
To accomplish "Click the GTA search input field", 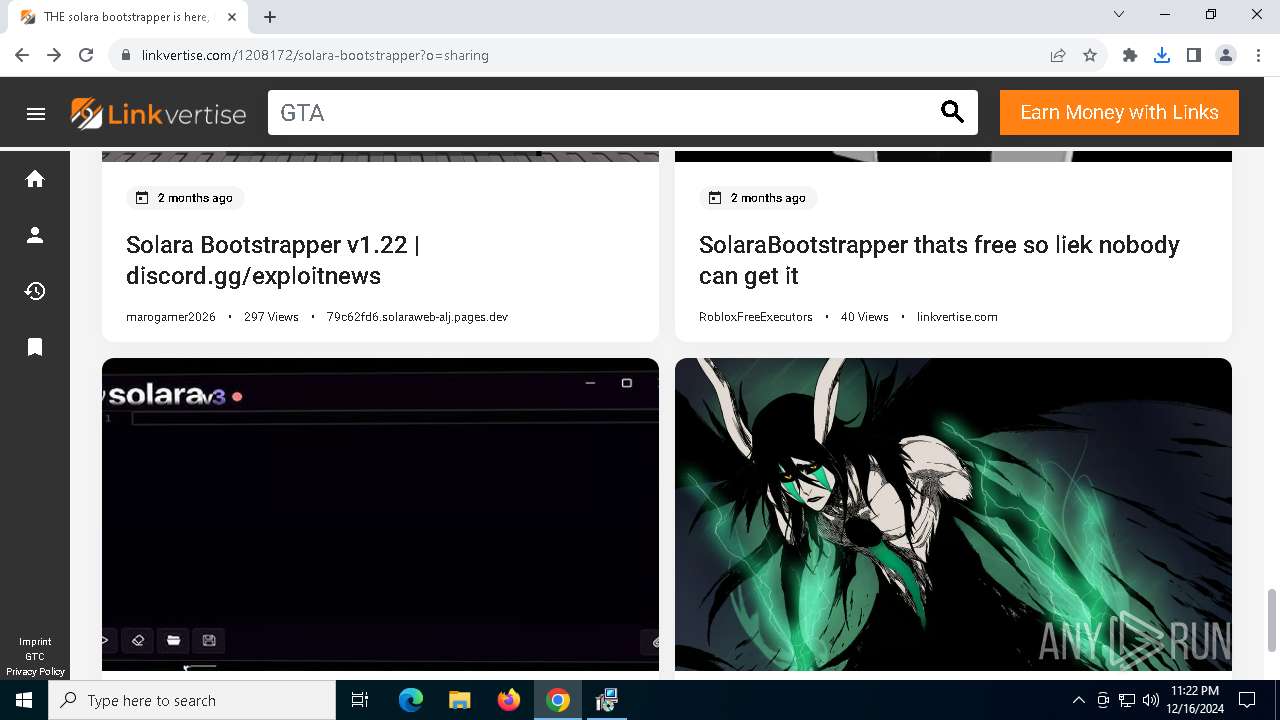I will 600,113.
